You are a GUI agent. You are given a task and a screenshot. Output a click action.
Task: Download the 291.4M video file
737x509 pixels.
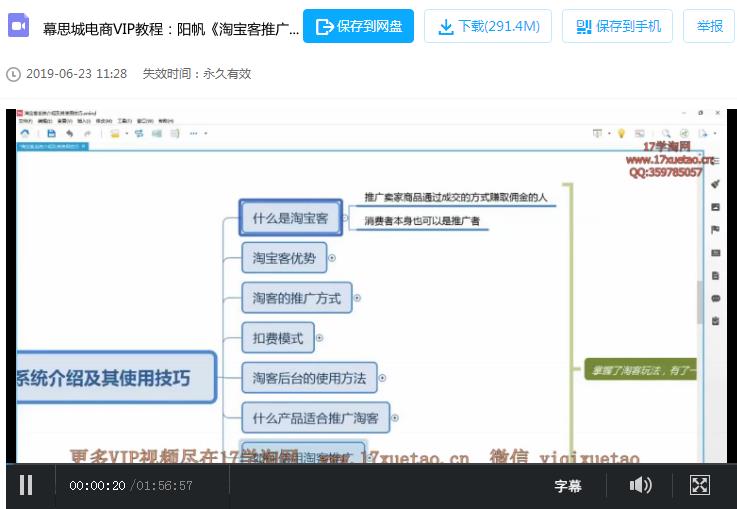point(488,26)
